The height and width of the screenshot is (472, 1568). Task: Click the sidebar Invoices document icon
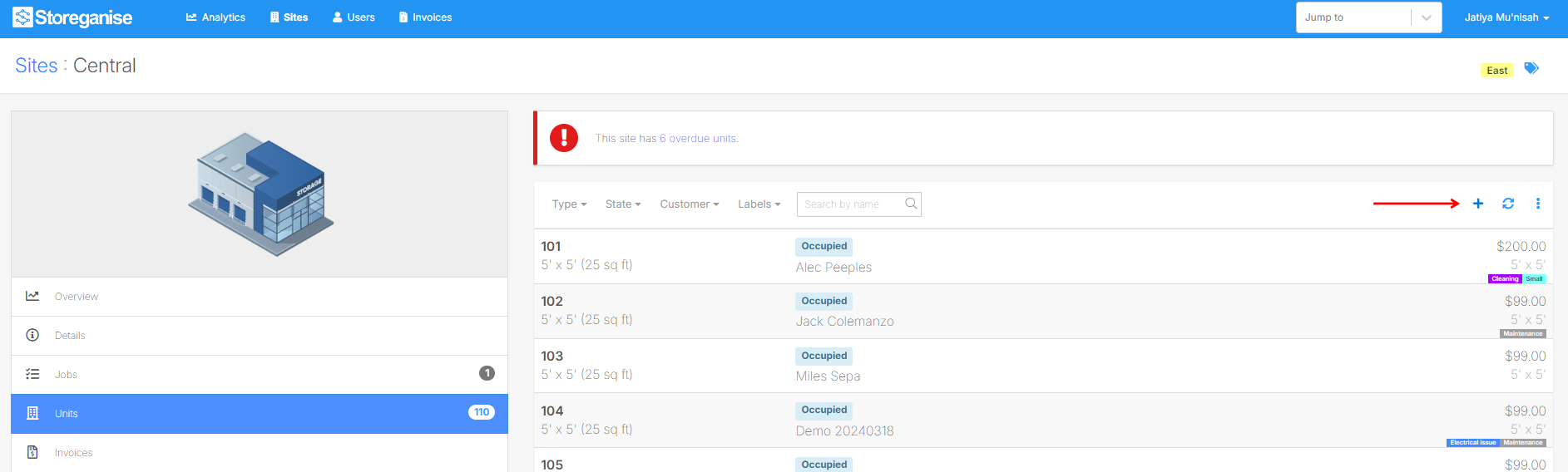click(32, 452)
